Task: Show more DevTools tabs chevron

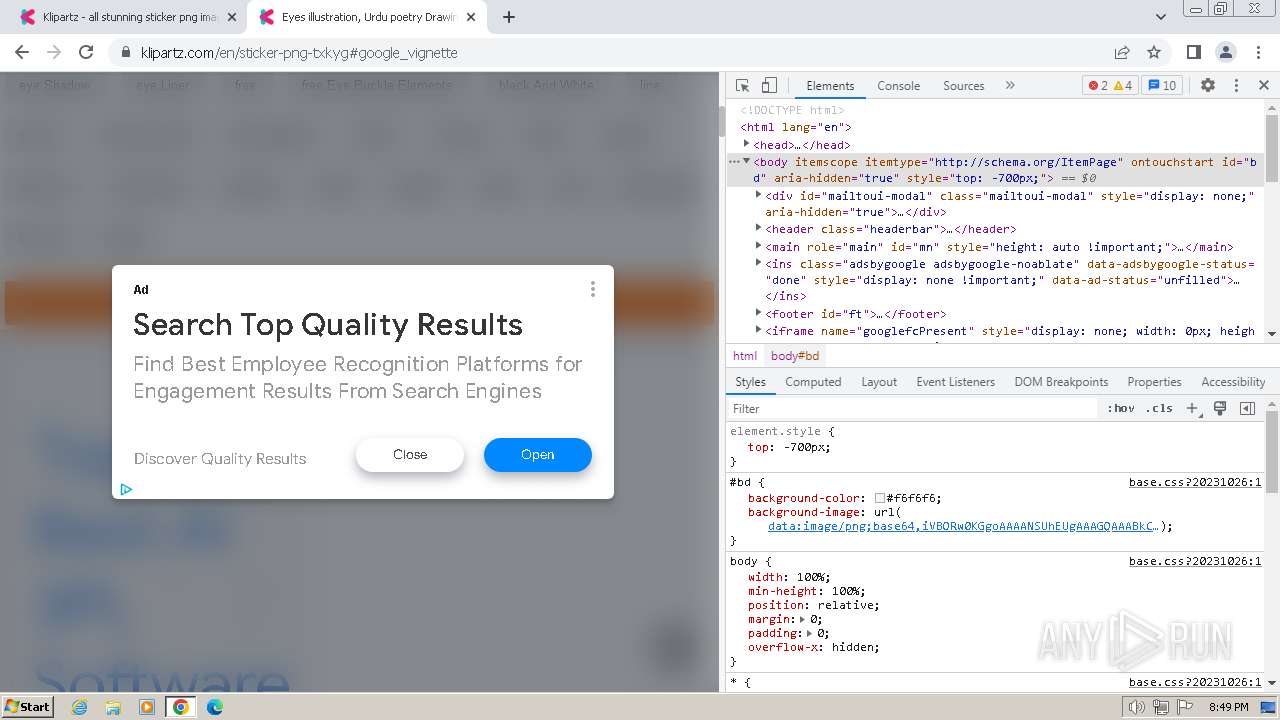Action: pos(1010,86)
